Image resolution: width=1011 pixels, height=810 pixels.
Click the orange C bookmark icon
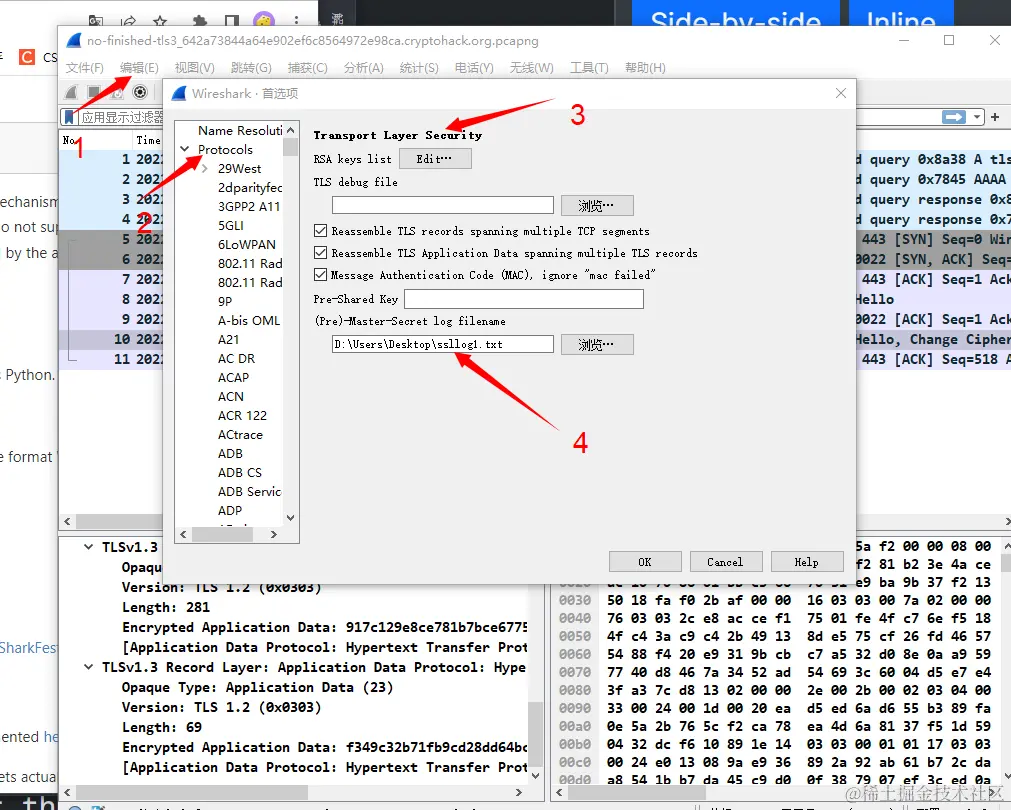coord(26,57)
